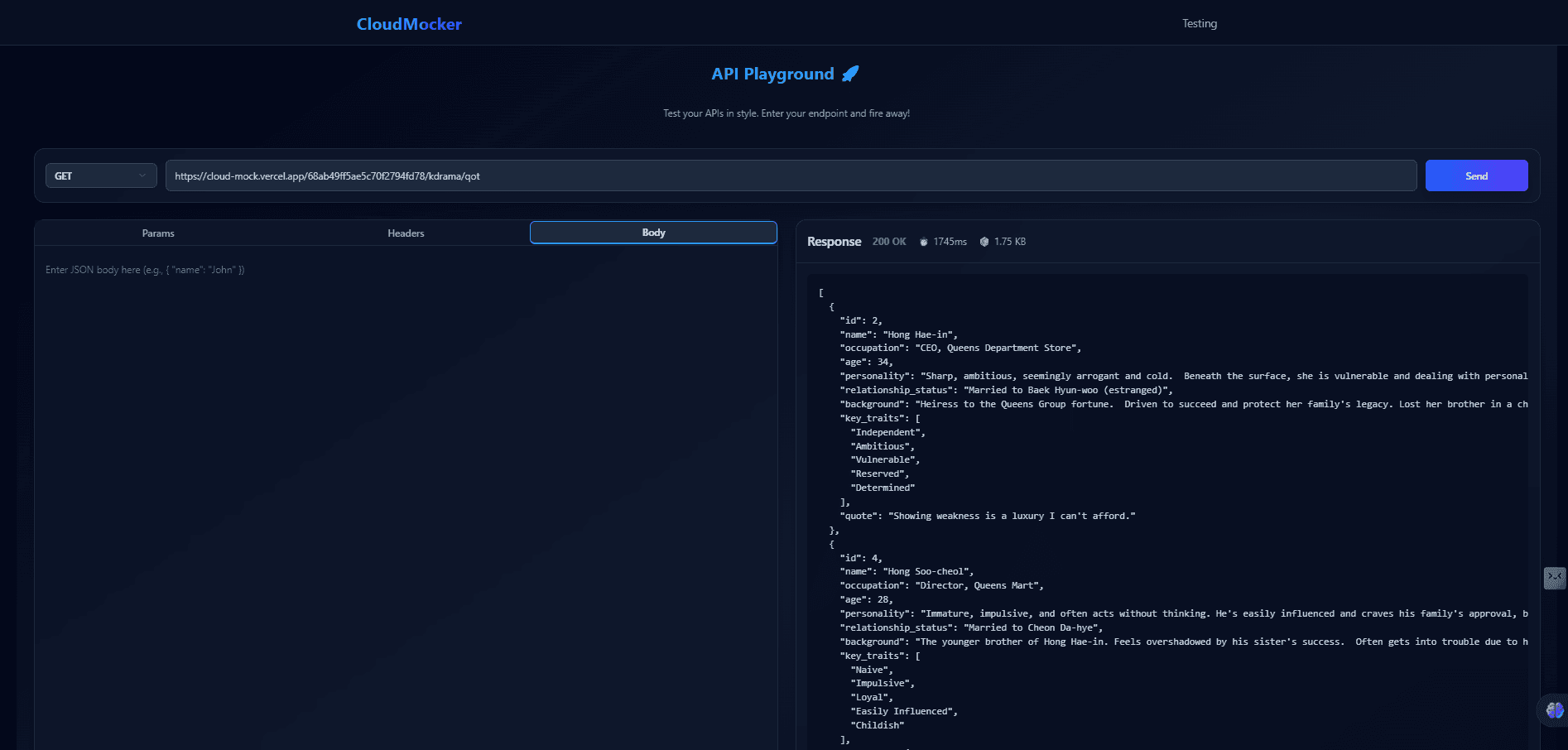Open the brain assistant icon at bottom right
This screenshot has height=750, width=1568.
[x=1553, y=710]
